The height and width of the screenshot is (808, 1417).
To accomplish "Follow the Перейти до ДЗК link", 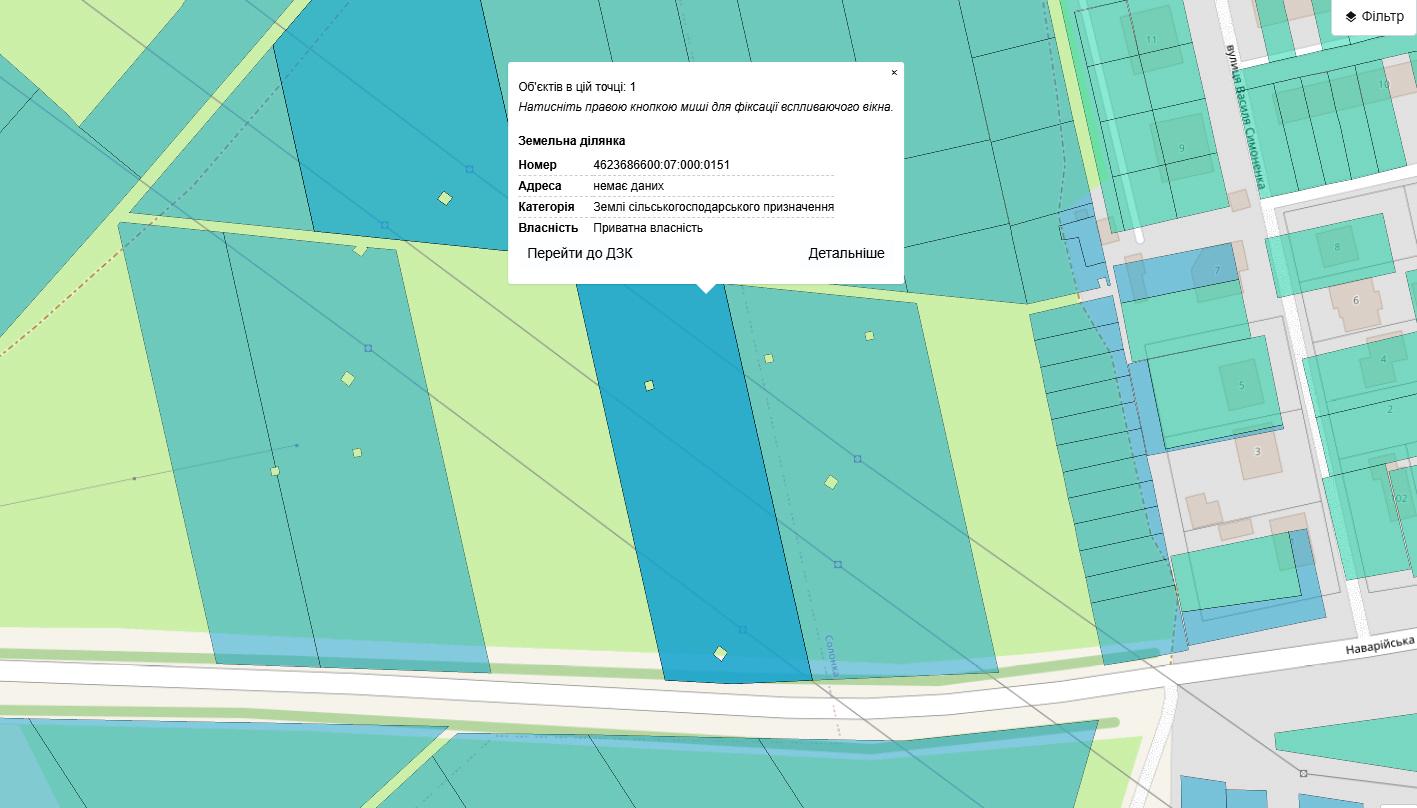I will (x=580, y=253).
